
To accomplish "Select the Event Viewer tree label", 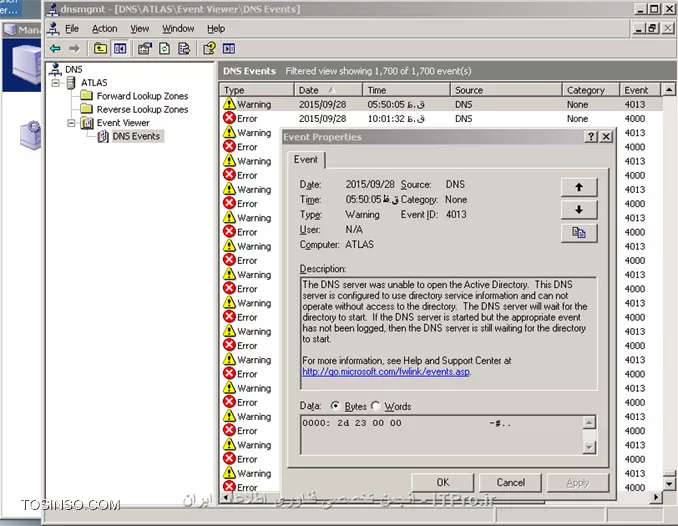I will pyautogui.click(x=123, y=123).
